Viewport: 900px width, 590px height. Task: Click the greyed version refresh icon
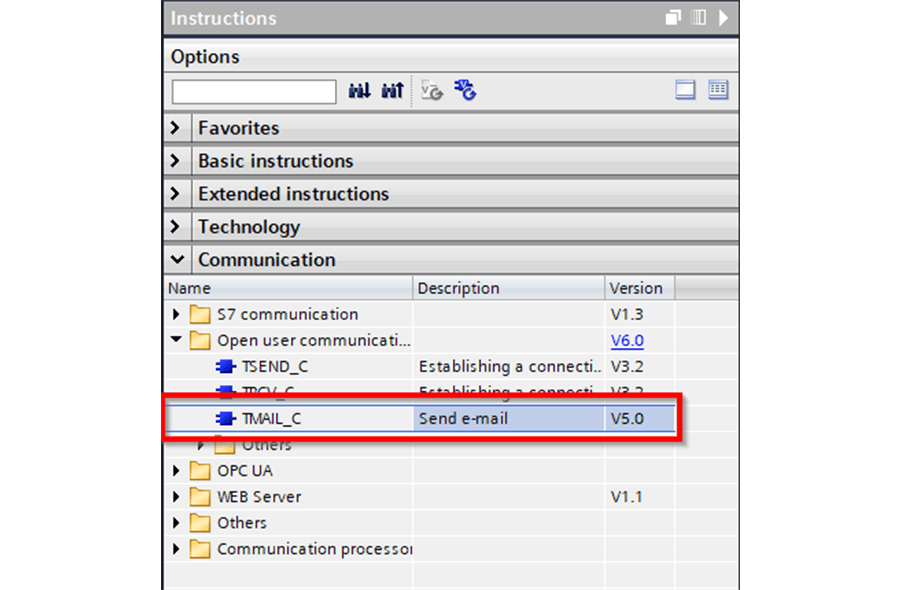coord(432,91)
